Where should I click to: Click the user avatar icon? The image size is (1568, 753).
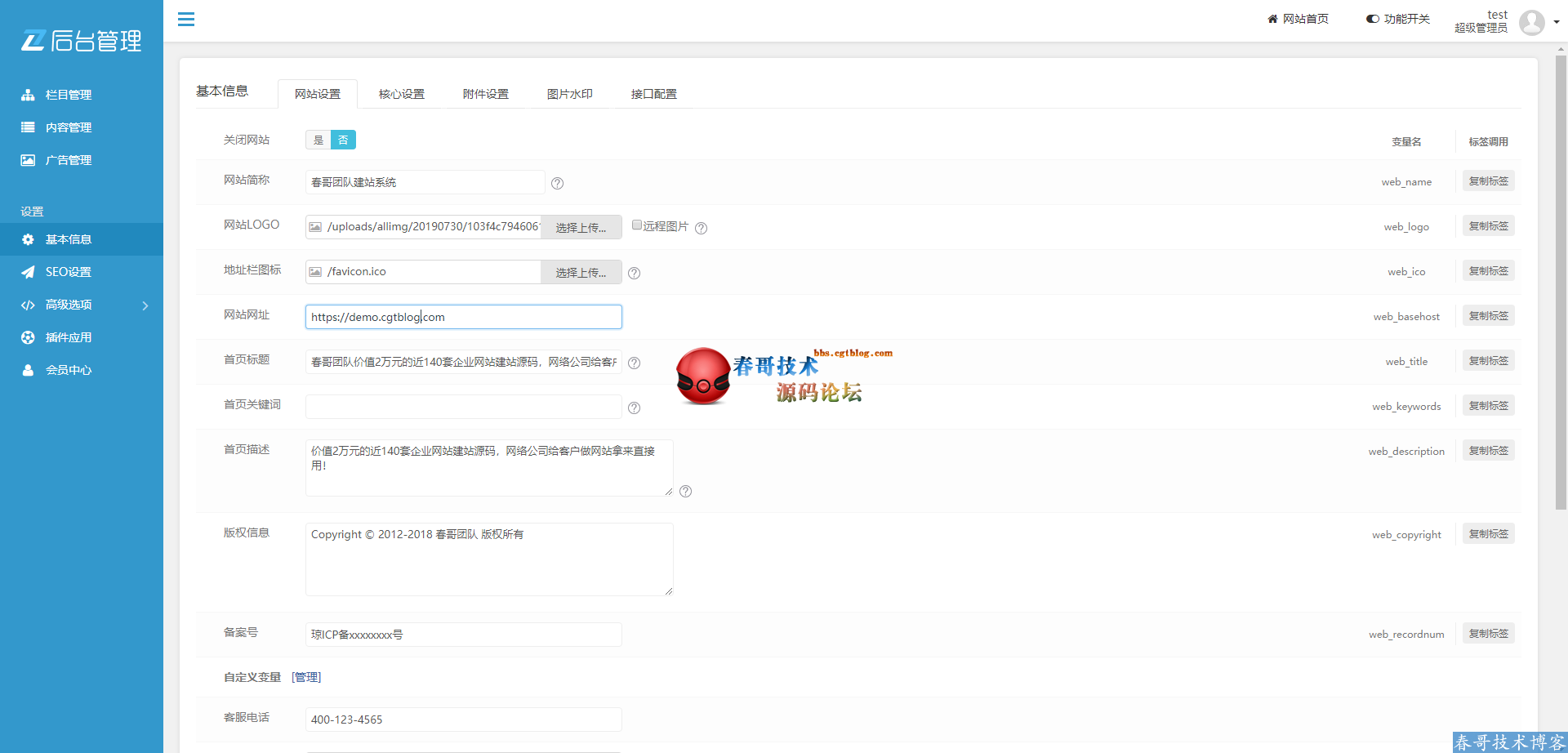(x=1532, y=22)
